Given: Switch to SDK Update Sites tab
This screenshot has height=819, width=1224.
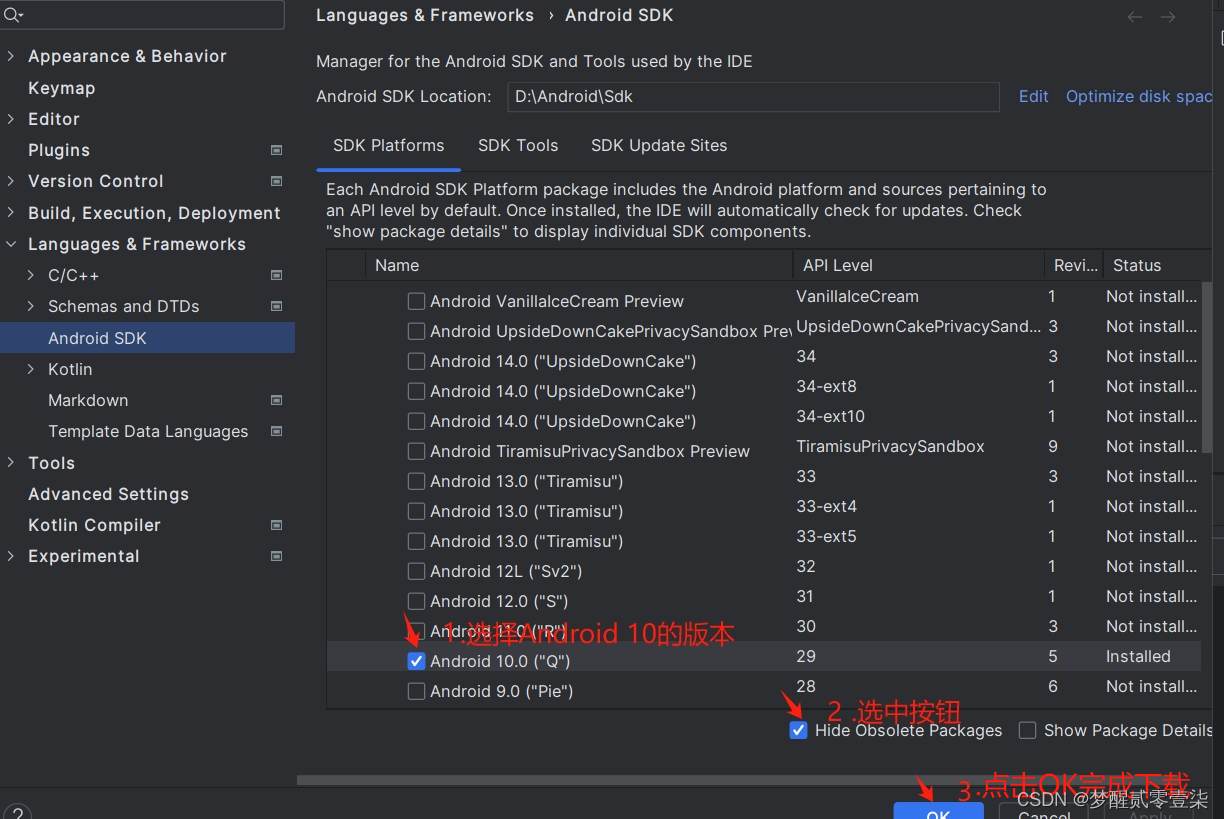Looking at the screenshot, I should pyautogui.click(x=659, y=145).
